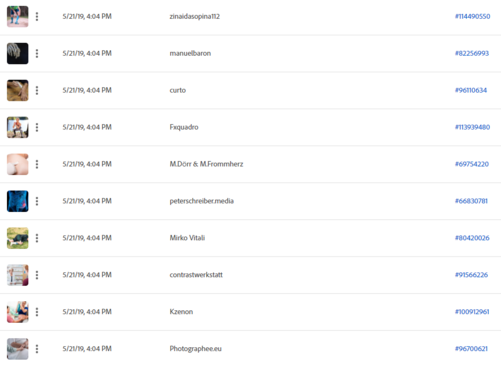Open the manuelbaron dark thumbnail image
This screenshot has height=365, width=501.
(x=18, y=53)
